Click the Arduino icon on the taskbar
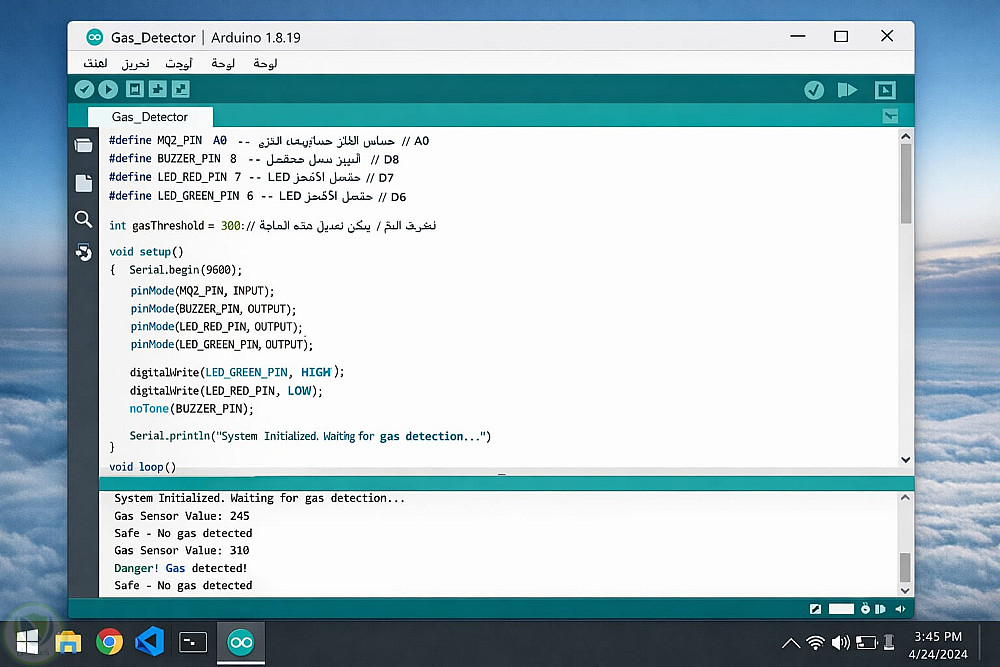Viewport: 1000px width, 667px height. tap(240, 643)
